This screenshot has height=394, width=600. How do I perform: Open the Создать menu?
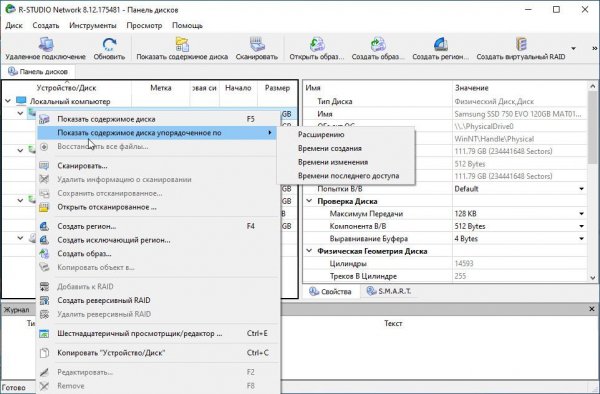46,26
